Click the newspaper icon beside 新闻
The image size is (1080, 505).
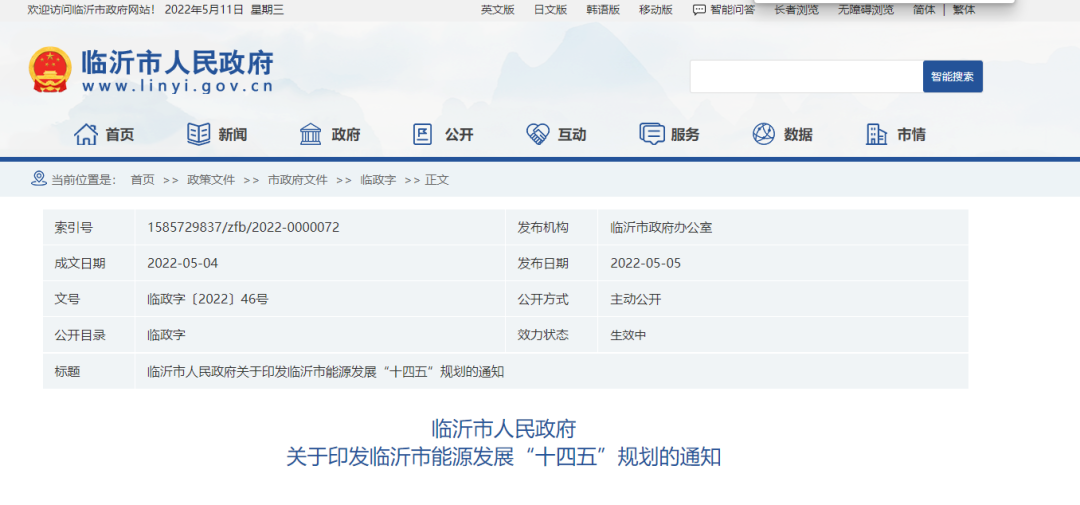pos(199,134)
